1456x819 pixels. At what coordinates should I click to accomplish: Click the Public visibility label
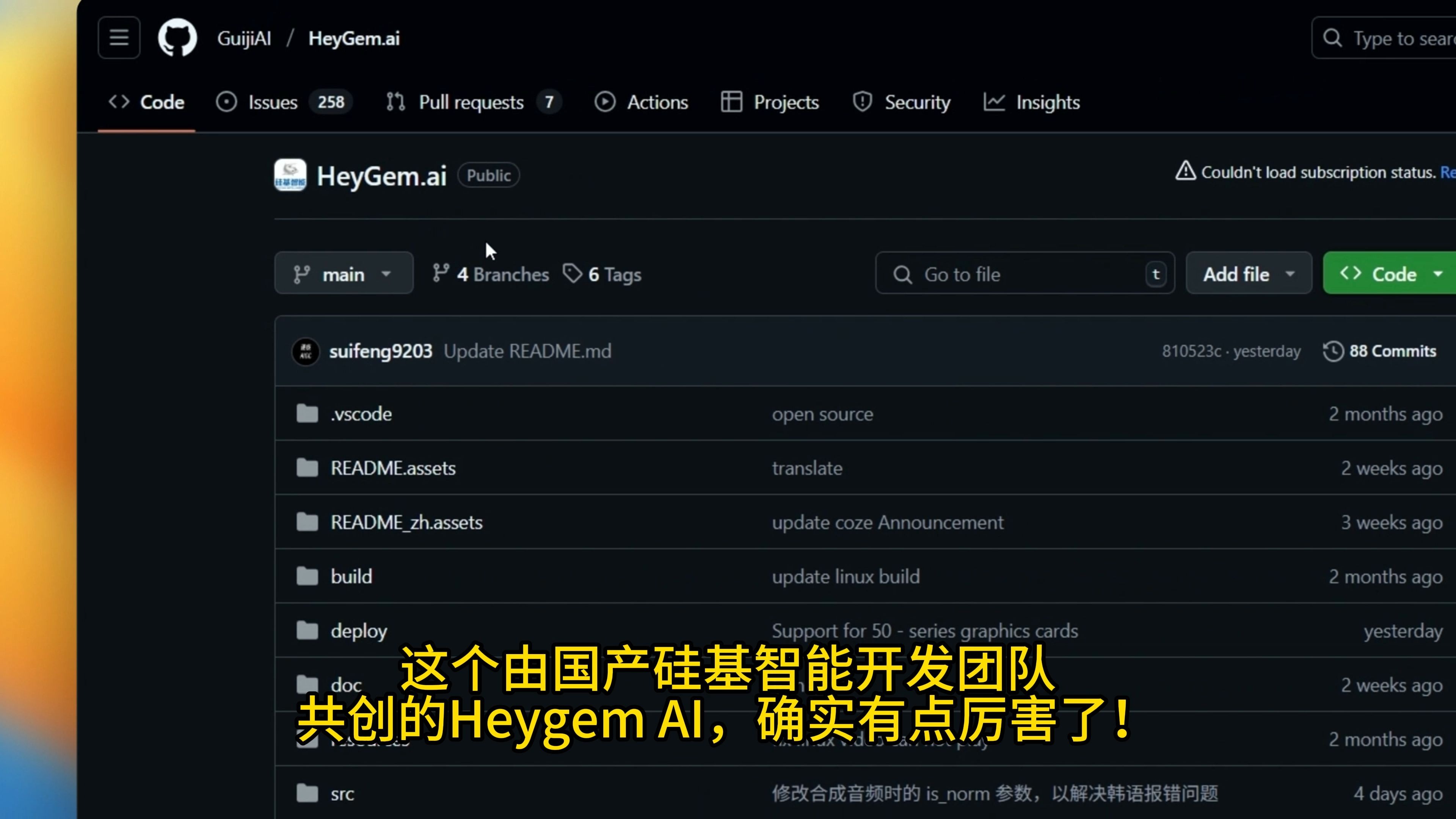[488, 175]
